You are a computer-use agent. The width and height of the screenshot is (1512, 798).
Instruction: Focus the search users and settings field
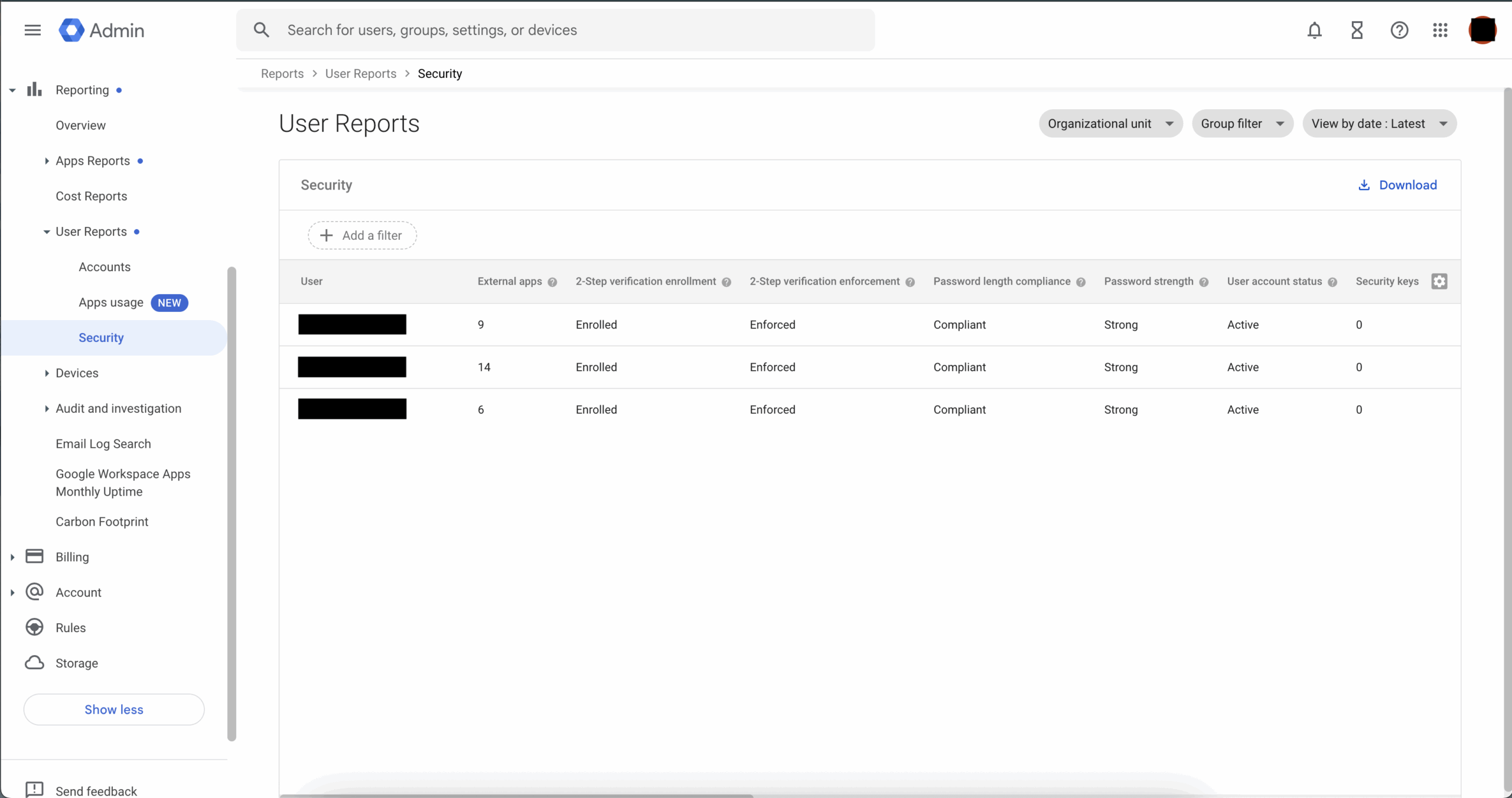pyautogui.click(x=555, y=30)
